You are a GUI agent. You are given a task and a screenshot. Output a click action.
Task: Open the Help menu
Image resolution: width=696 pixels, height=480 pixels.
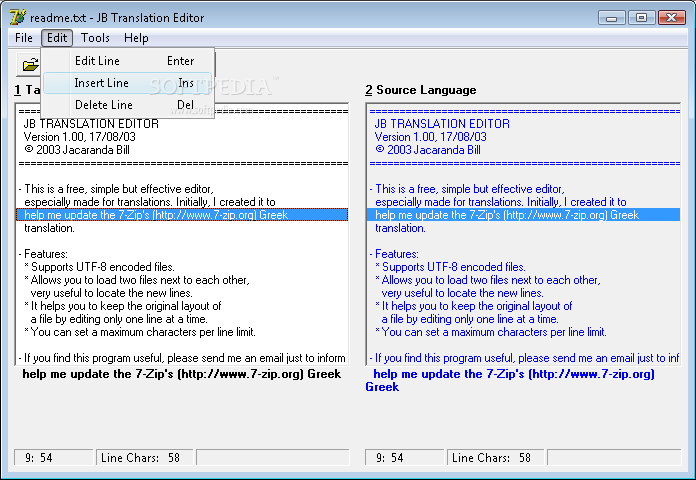click(x=136, y=38)
